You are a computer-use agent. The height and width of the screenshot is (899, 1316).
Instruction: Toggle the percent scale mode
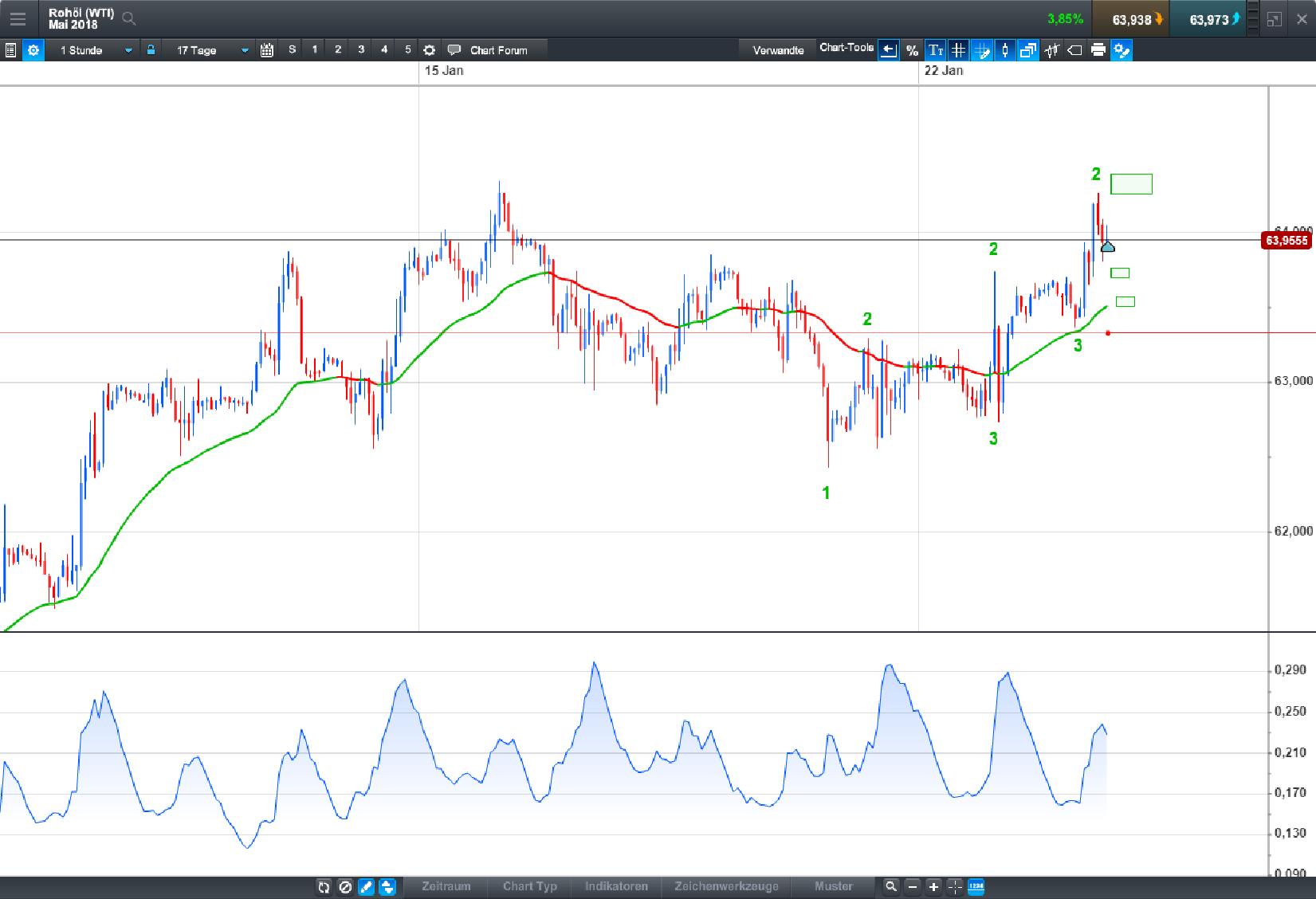click(x=913, y=50)
